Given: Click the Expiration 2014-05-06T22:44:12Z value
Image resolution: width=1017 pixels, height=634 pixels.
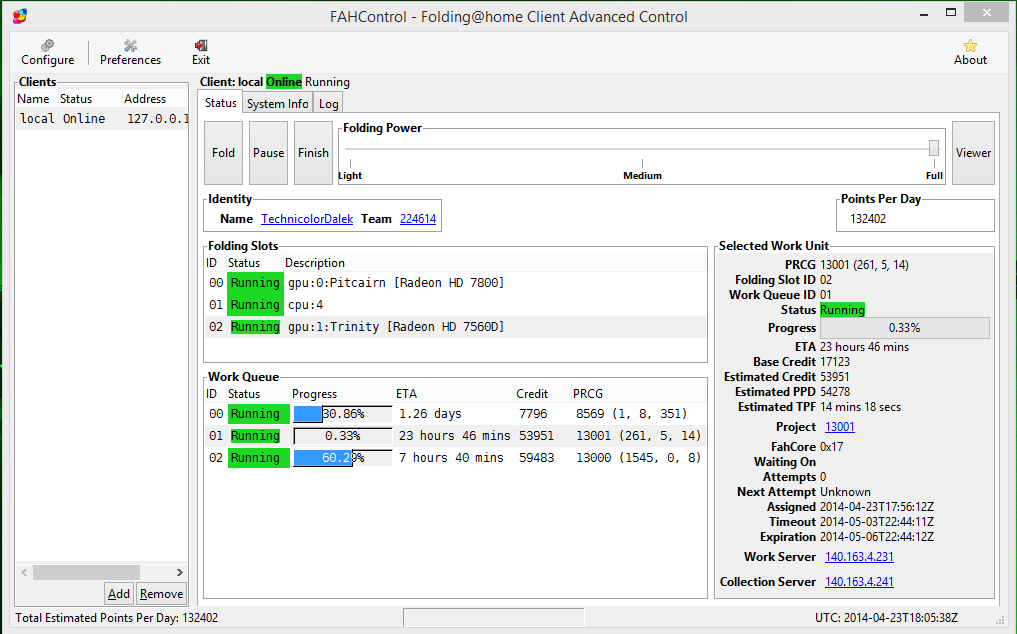Looking at the screenshot, I should tap(877, 537).
